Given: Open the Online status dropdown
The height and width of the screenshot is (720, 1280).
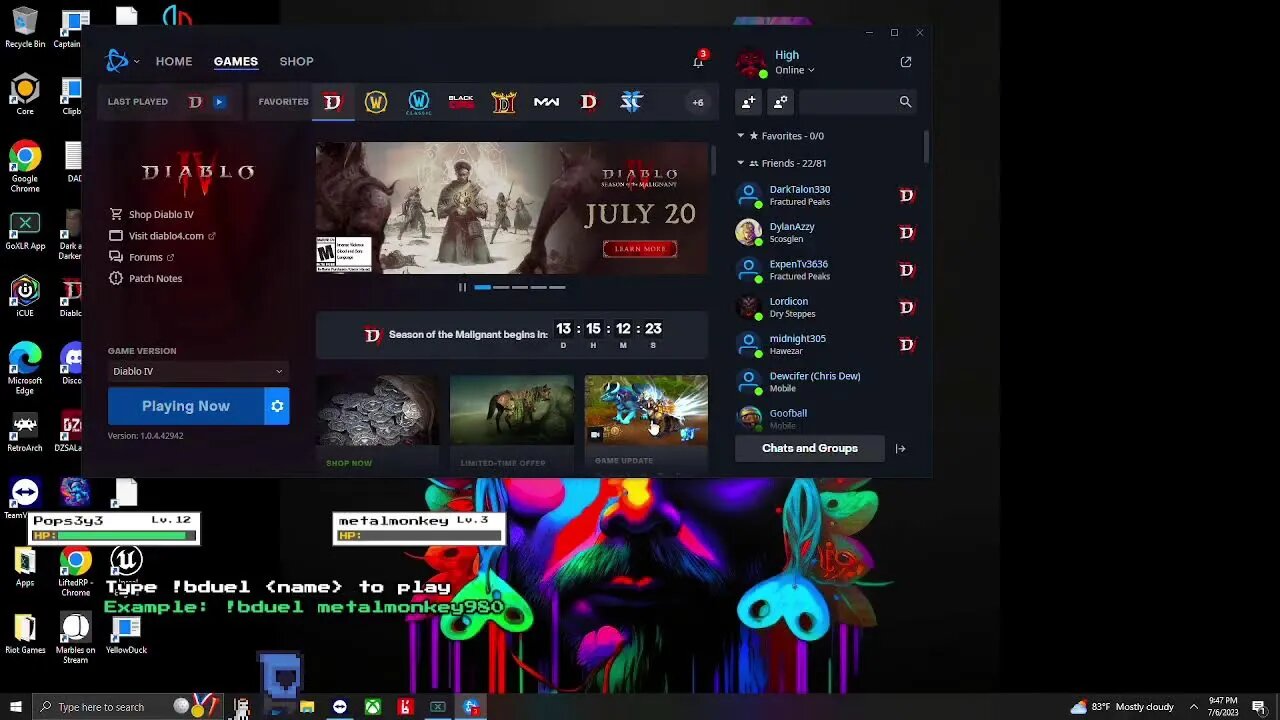Looking at the screenshot, I should pyautogui.click(x=795, y=70).
